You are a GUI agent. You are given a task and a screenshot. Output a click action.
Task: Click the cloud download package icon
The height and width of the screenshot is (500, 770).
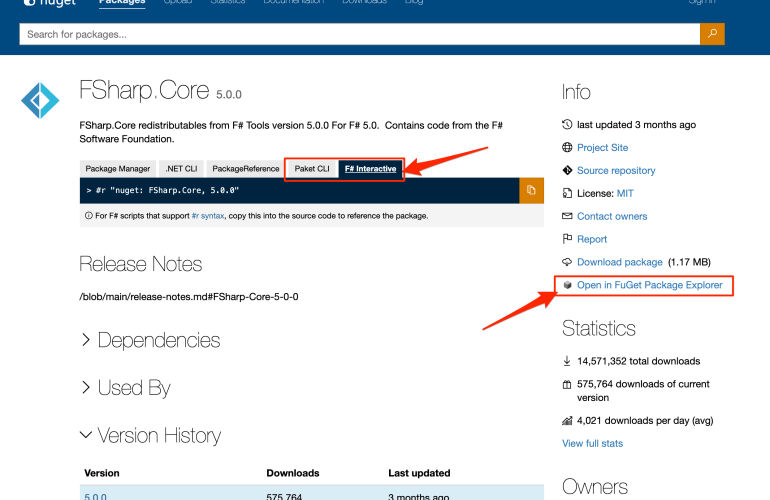coord(568,262)
